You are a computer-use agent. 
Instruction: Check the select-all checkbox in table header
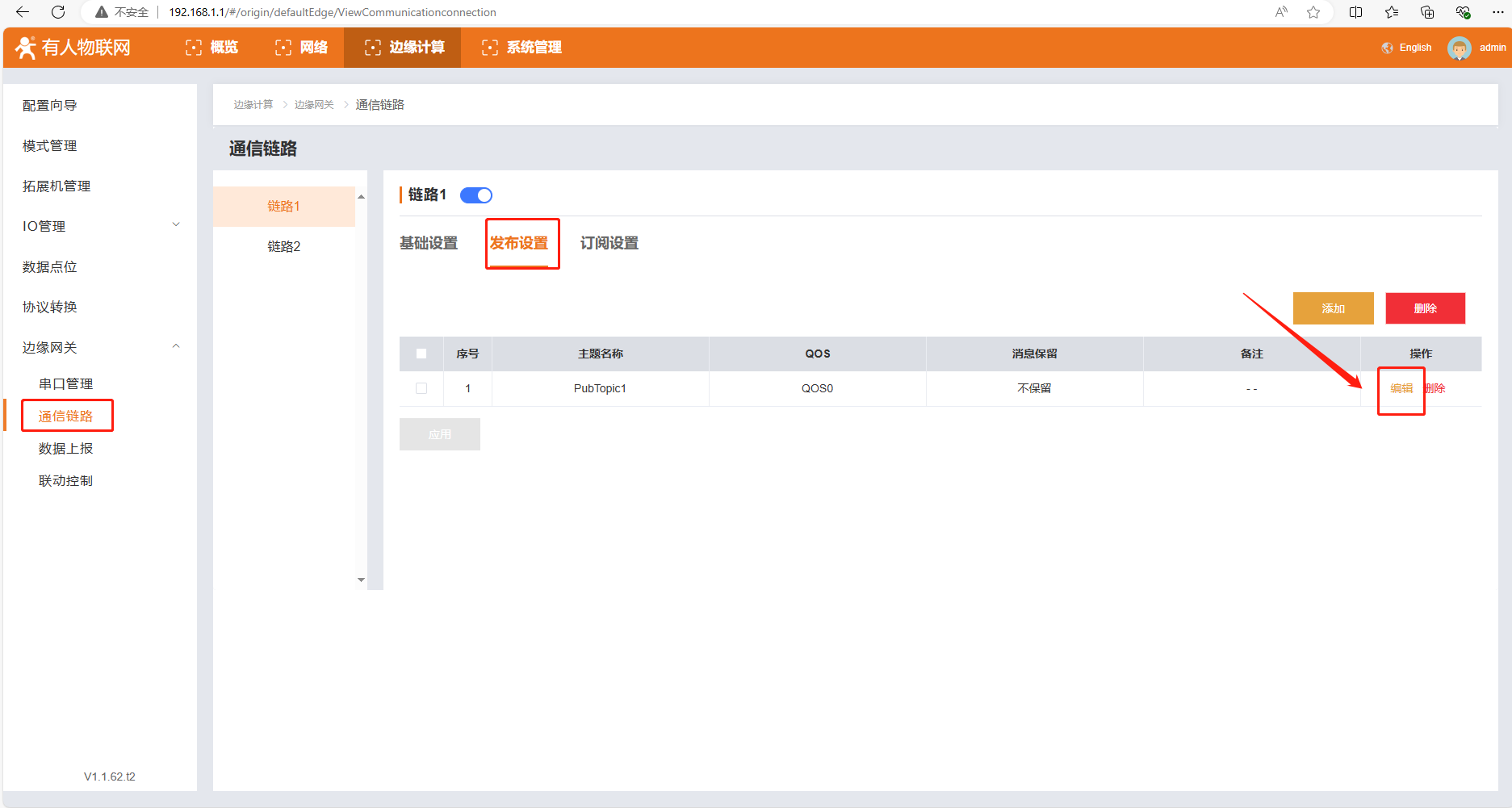(421, 354)
